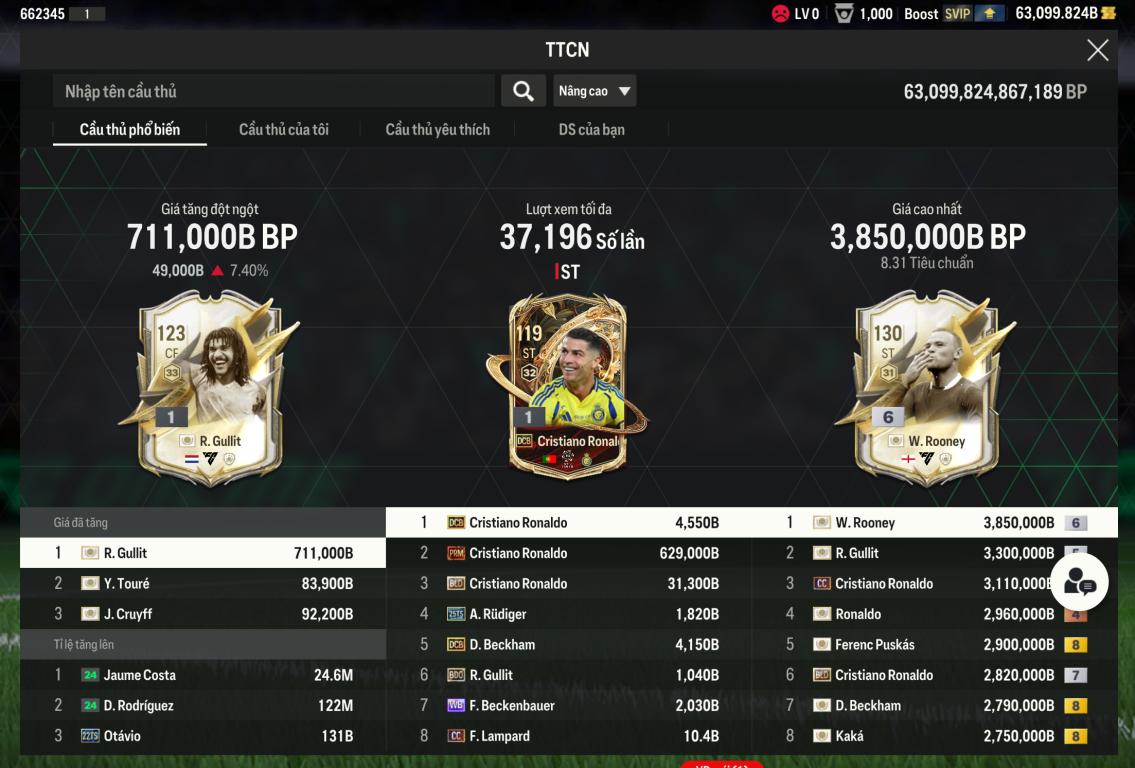Expand the Nâng cao dropdown

(x=594, y=91)
